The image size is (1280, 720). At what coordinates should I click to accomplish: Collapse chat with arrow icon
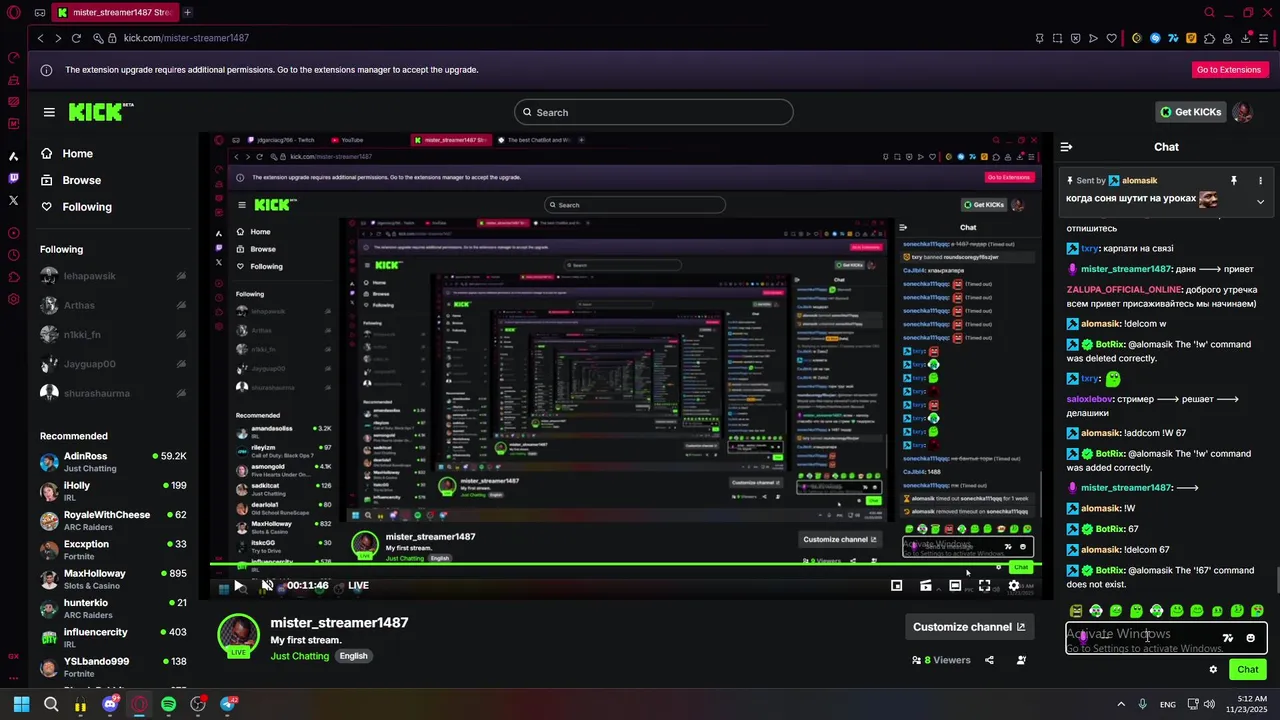click(x=1066, y=147)
